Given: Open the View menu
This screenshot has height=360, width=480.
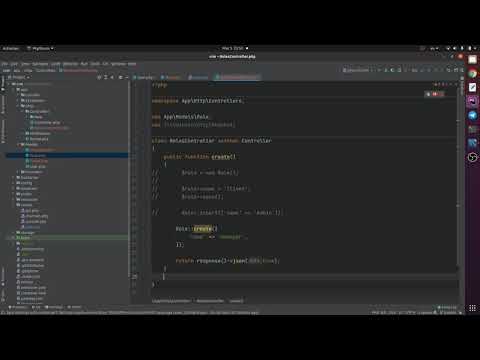Looking at the screenshot, I should click(x=25, y=64).
